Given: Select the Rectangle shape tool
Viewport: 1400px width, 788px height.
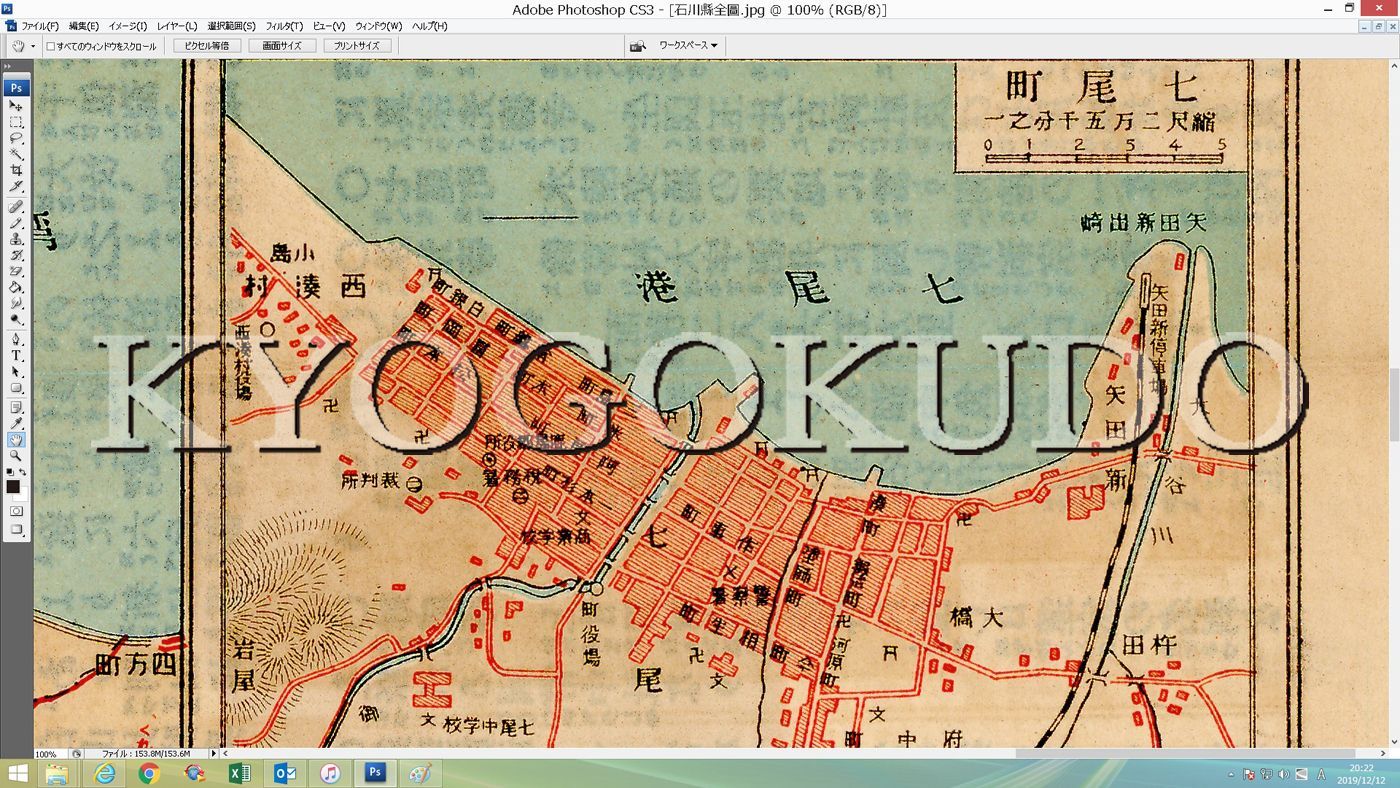Looking at the screenshot, I should point(16,387).
